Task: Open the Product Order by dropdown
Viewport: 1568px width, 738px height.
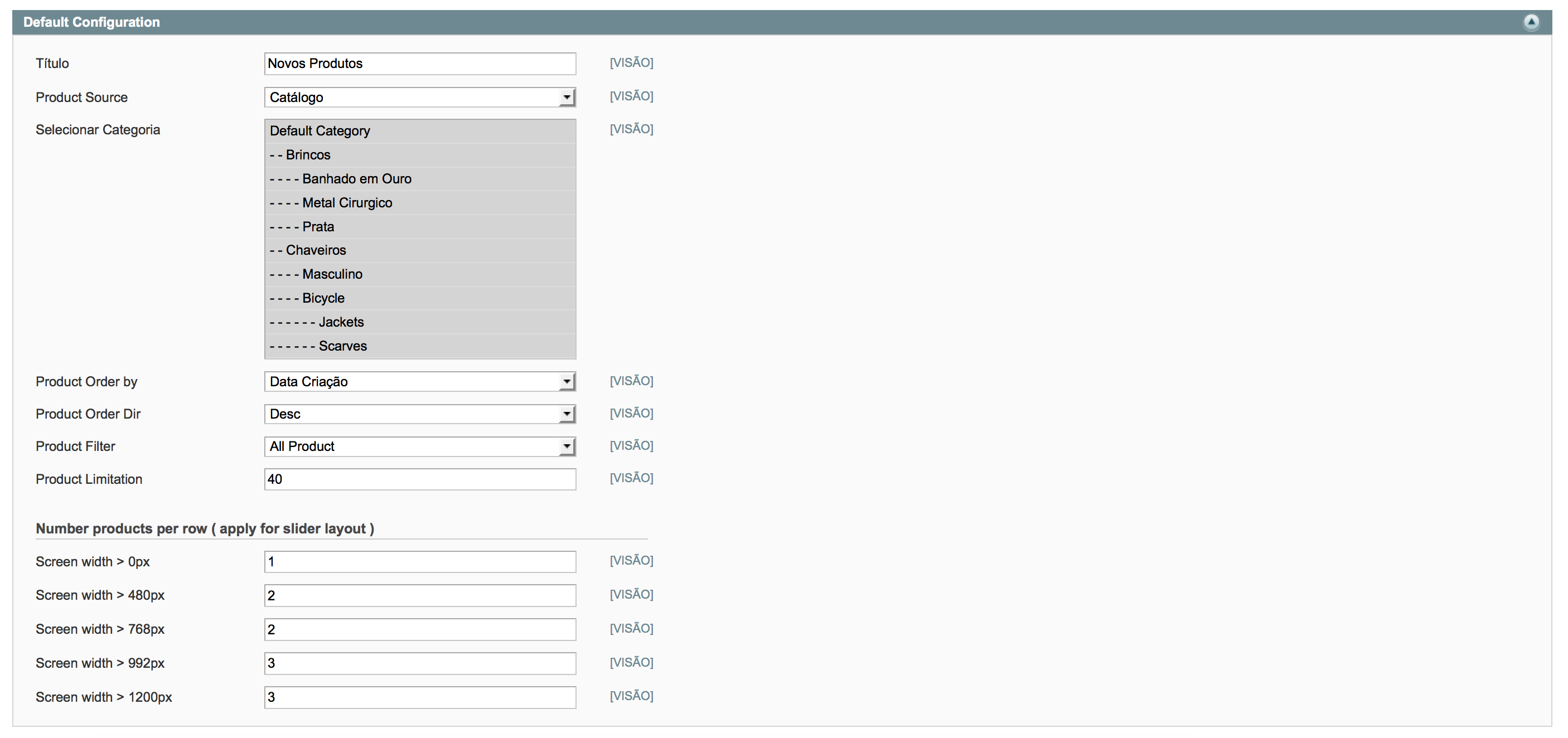Action: click(419, 381)
